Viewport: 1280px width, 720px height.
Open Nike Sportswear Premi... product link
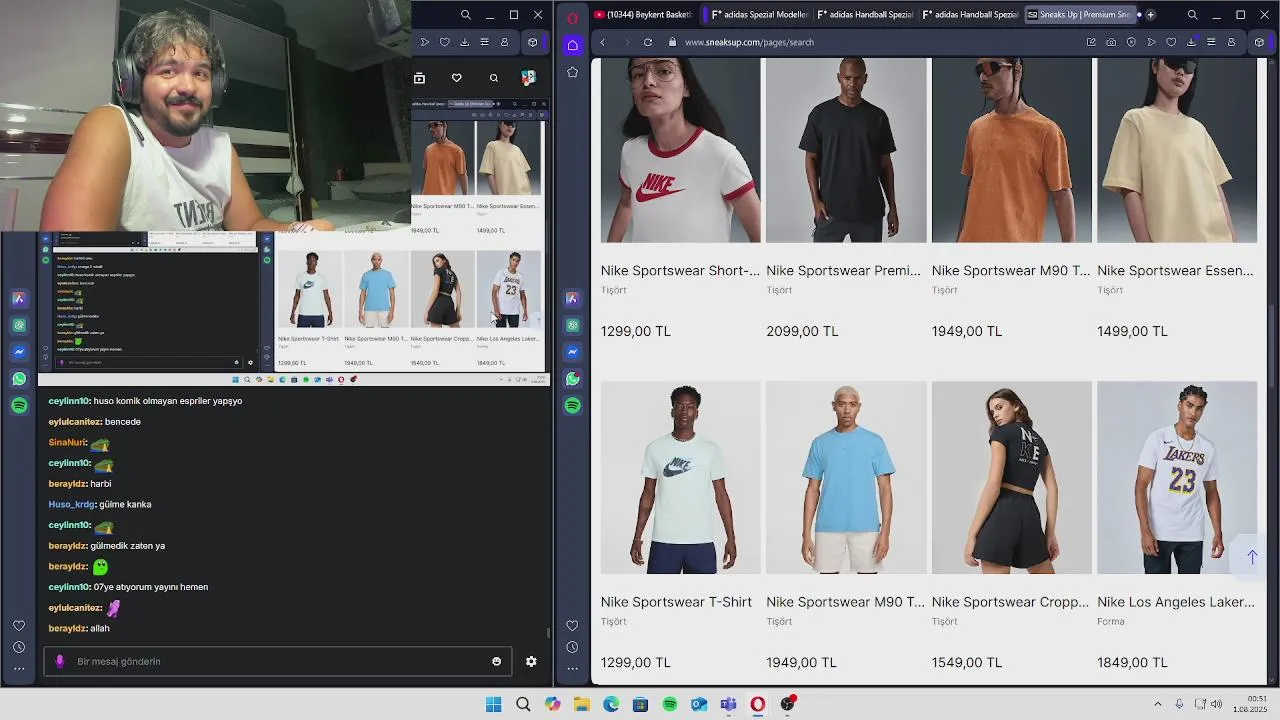click(x=844, y=271)
